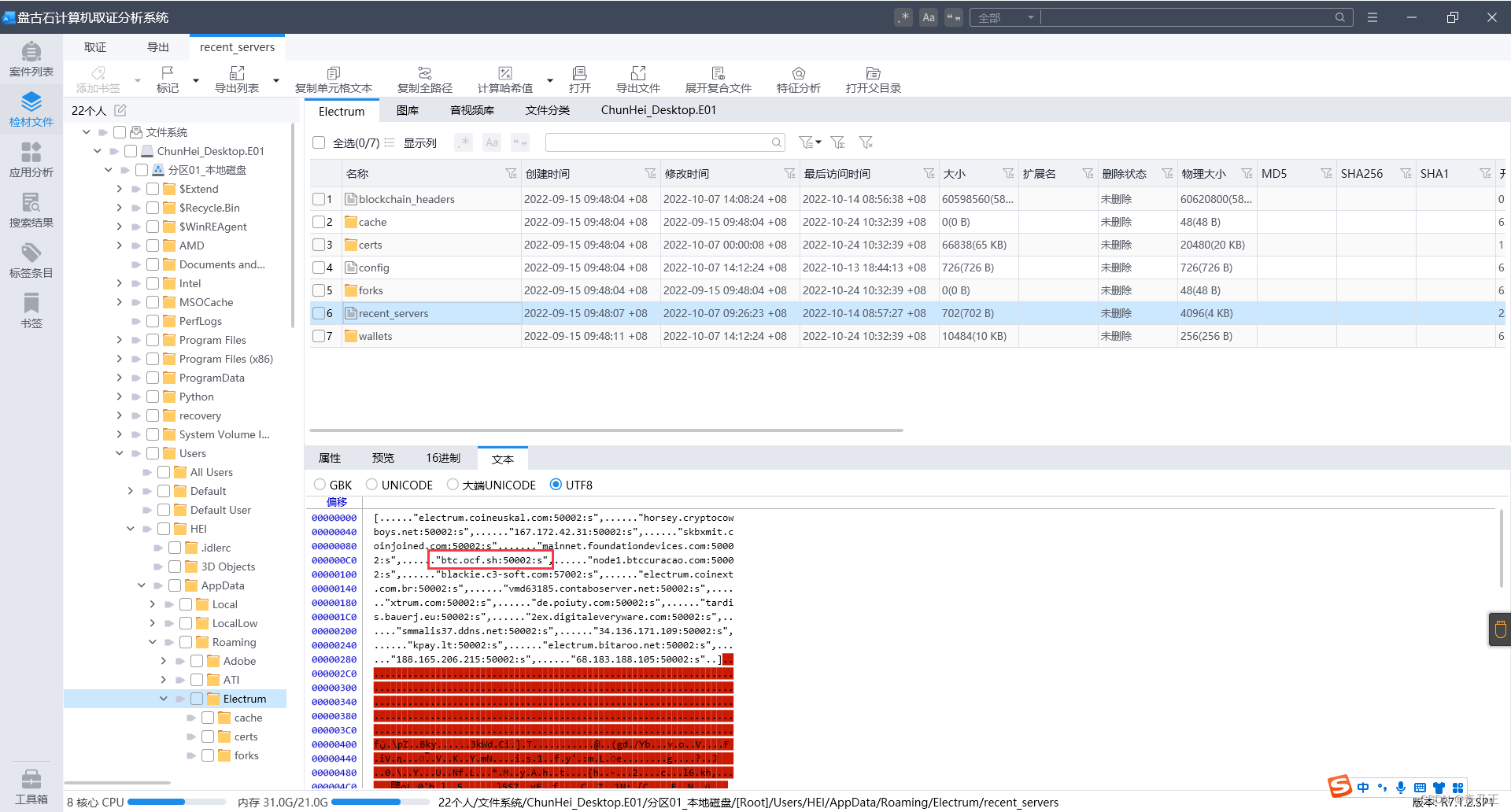Switch to the 16进制 tab
This screenshot has height=812, width=1511.
tap(443, 458)
